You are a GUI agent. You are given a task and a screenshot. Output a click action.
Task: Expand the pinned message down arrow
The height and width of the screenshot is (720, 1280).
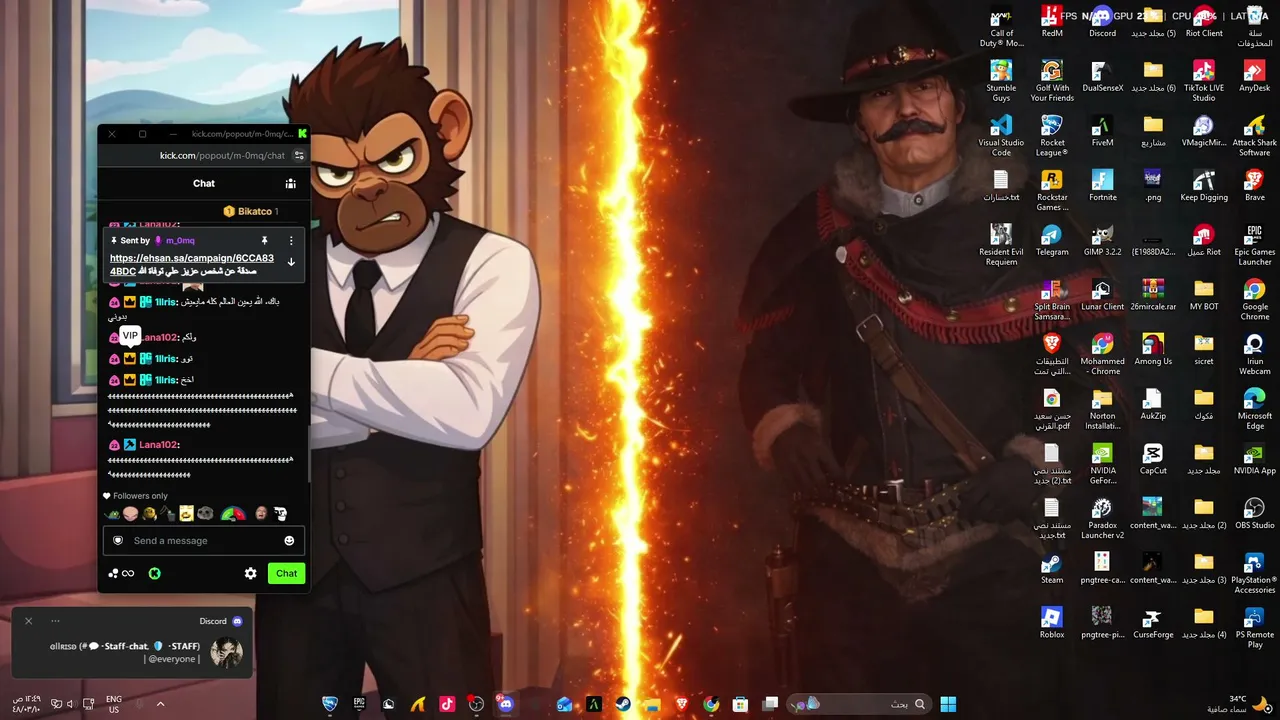click(291, 262)
